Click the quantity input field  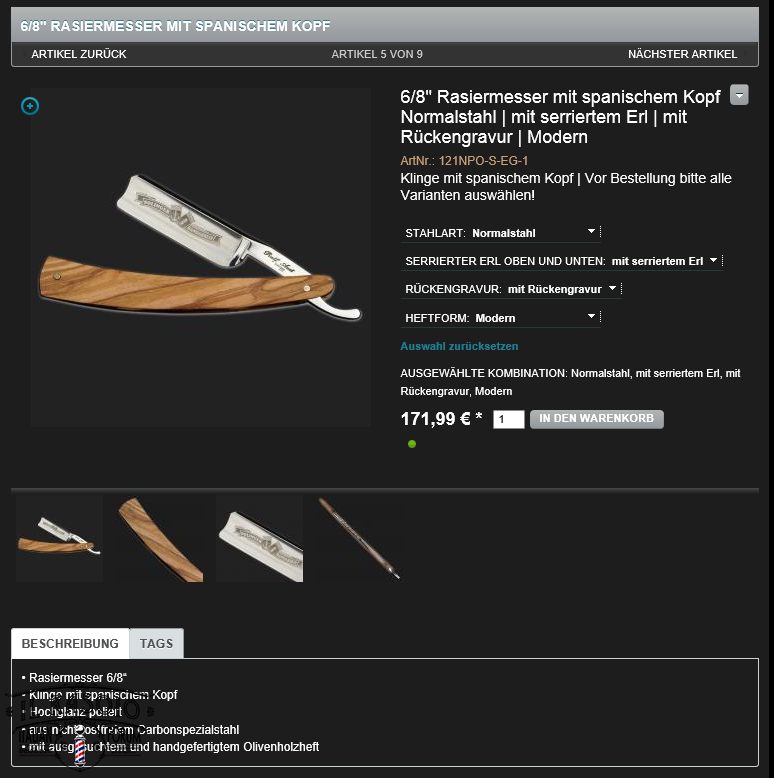509,419
